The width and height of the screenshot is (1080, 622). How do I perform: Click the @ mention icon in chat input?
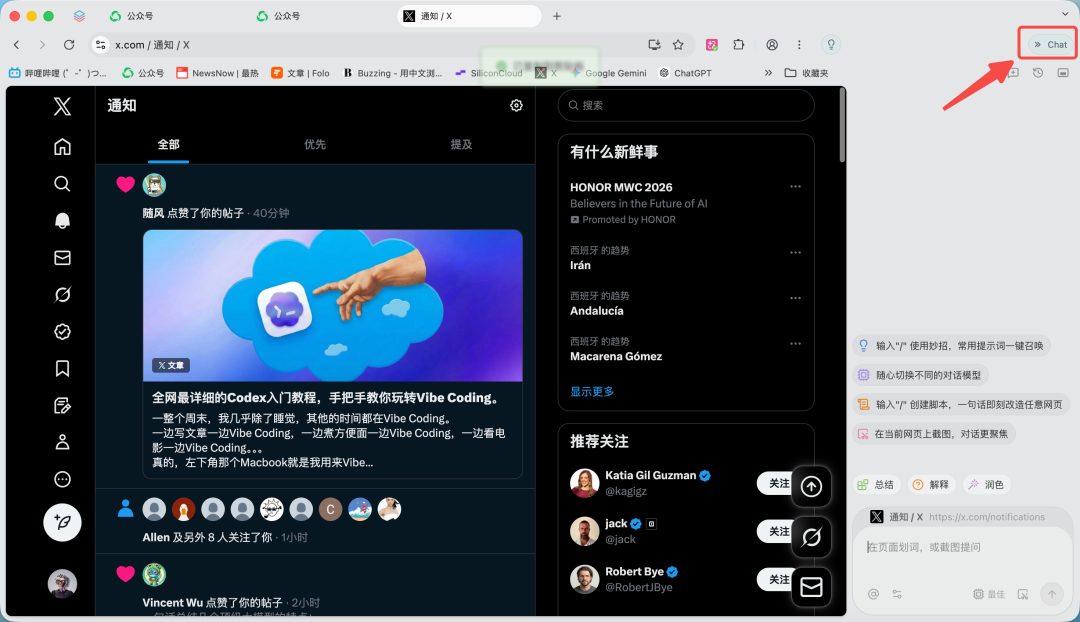(873, 594)
